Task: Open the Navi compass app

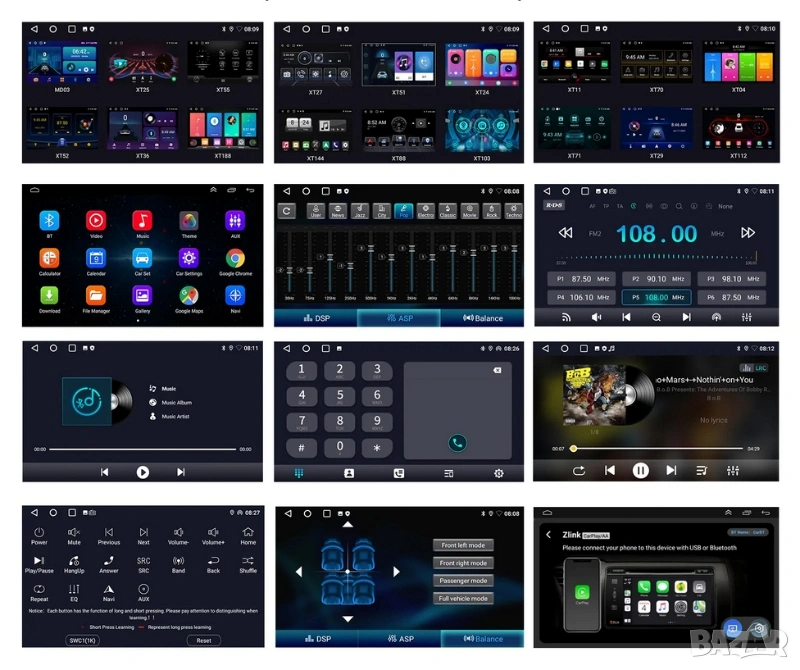Action: (x=235, y=295)
